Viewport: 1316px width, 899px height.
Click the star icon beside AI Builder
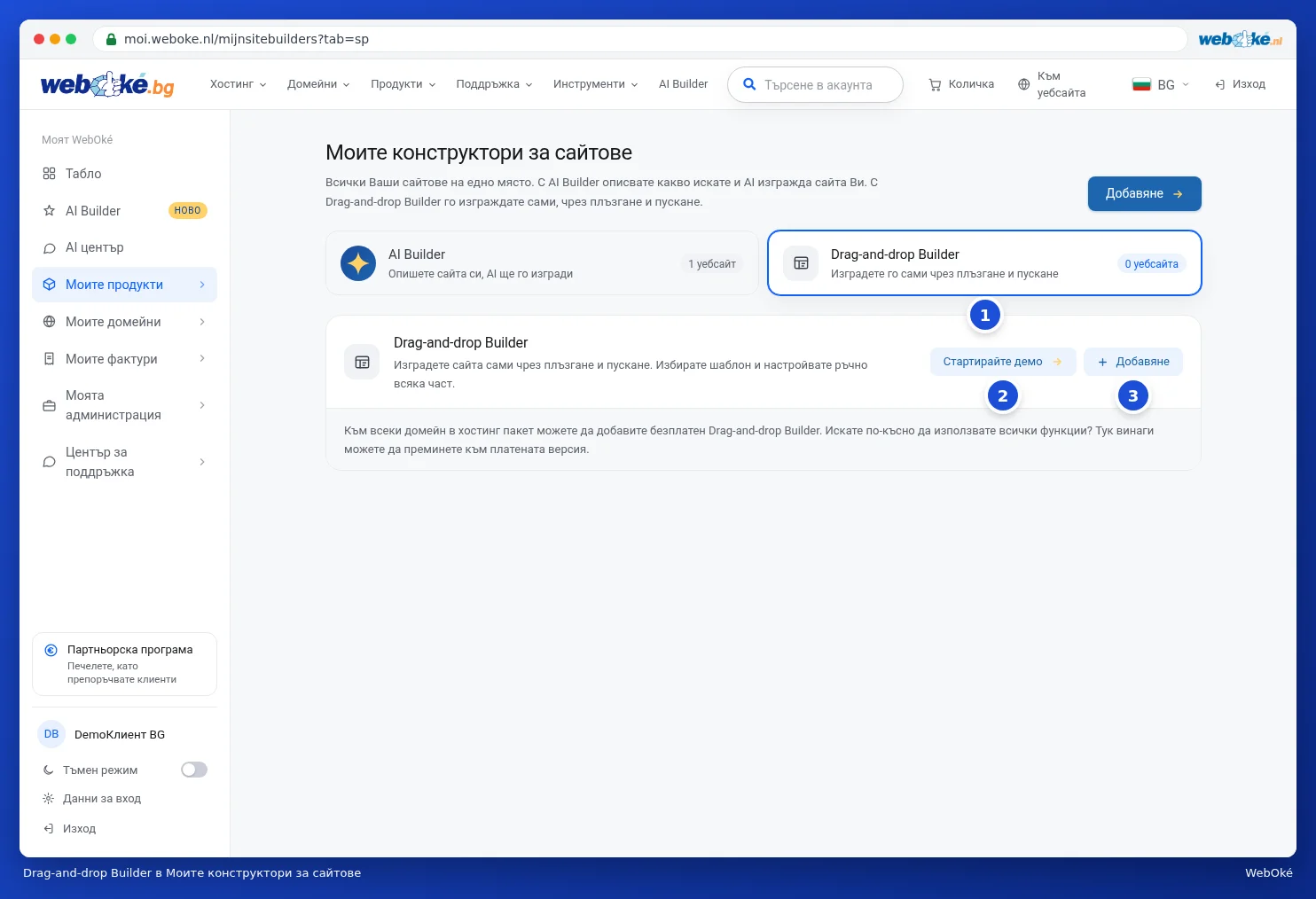[50, 211]
